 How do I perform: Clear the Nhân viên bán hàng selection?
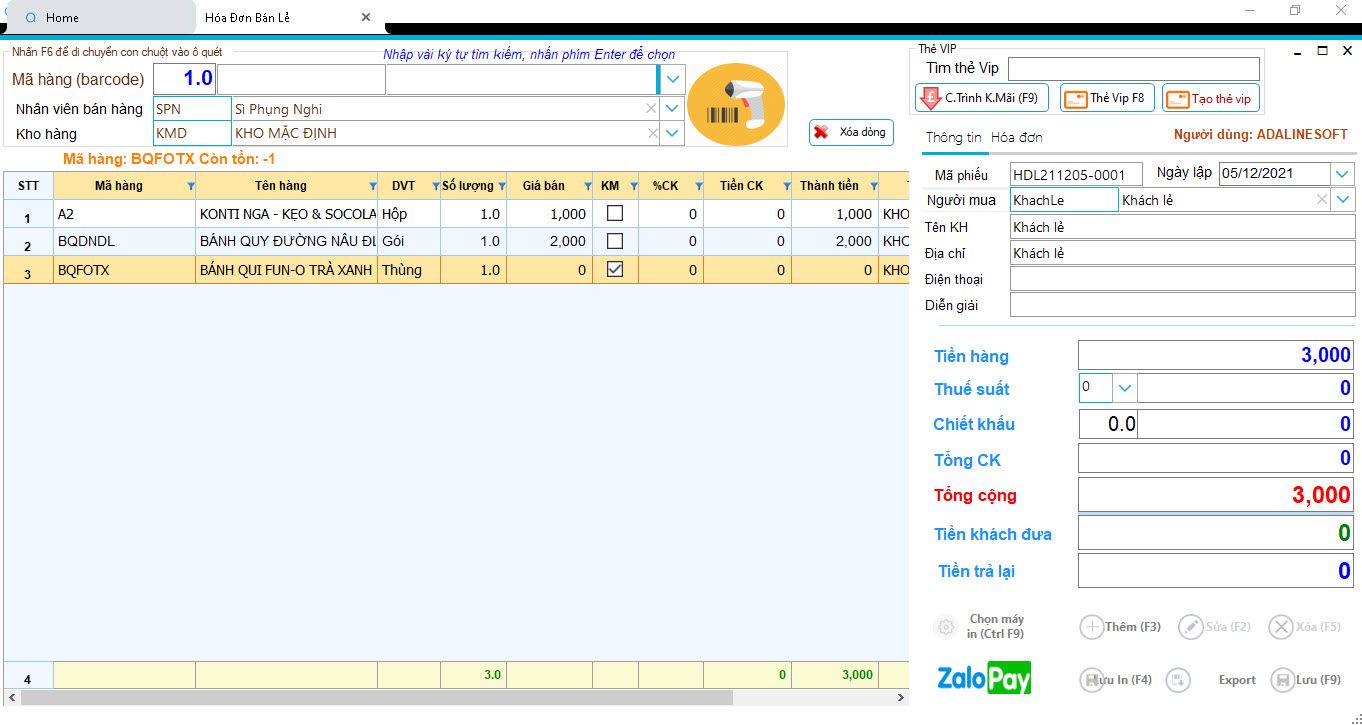pyautogui.click(x=651, y=109)
